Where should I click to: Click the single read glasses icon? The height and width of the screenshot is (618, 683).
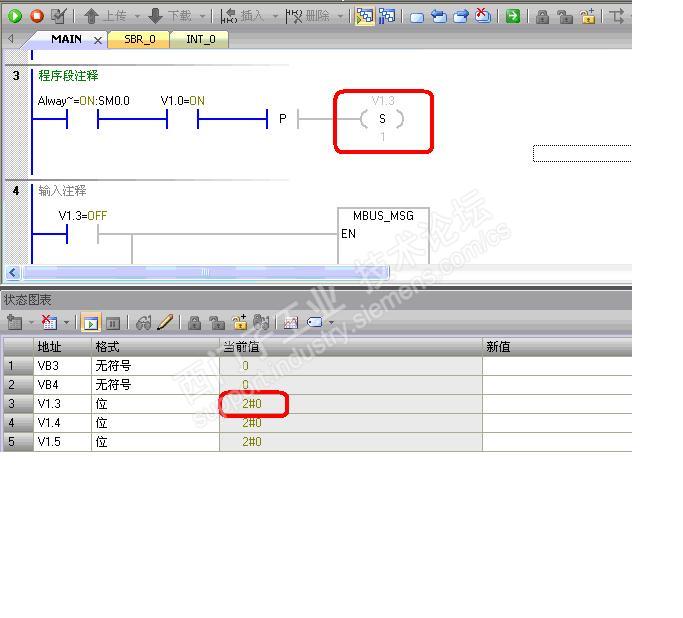click(143, 323)
